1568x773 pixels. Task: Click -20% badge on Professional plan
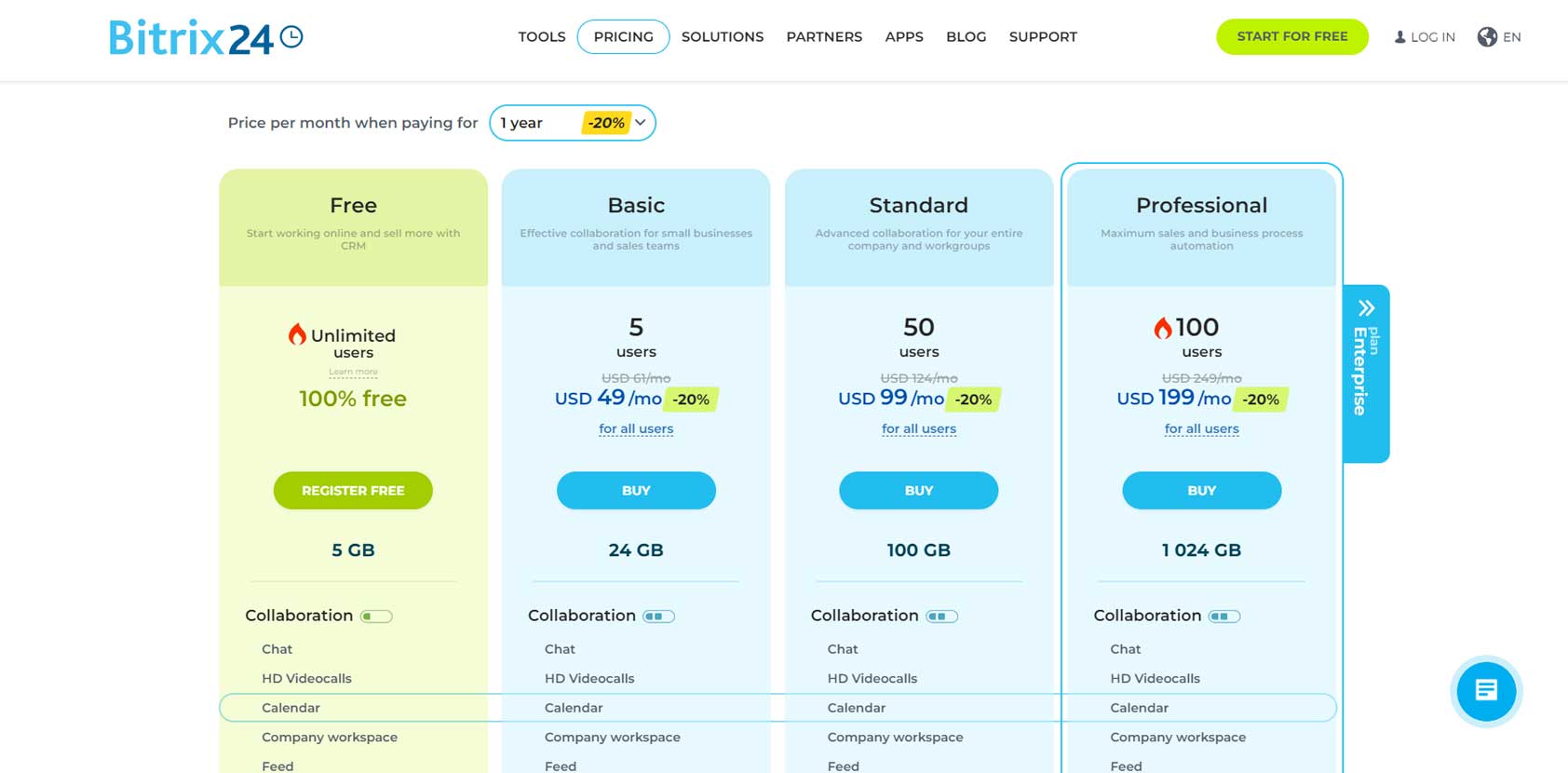1261,400
